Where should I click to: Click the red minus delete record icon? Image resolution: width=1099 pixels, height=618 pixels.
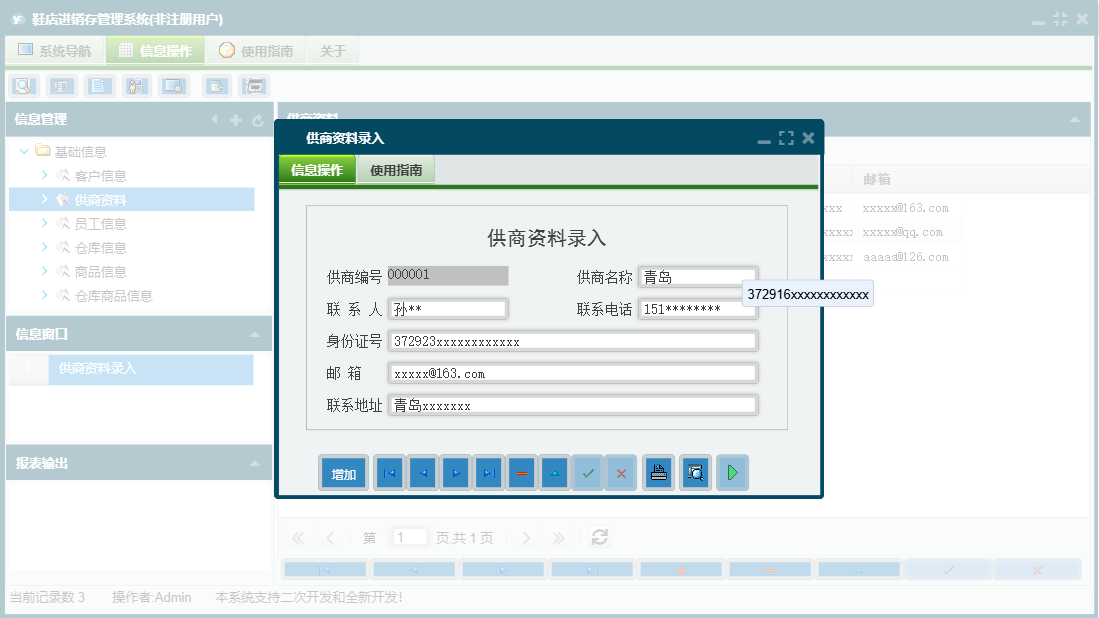click(x=521, y=472)
